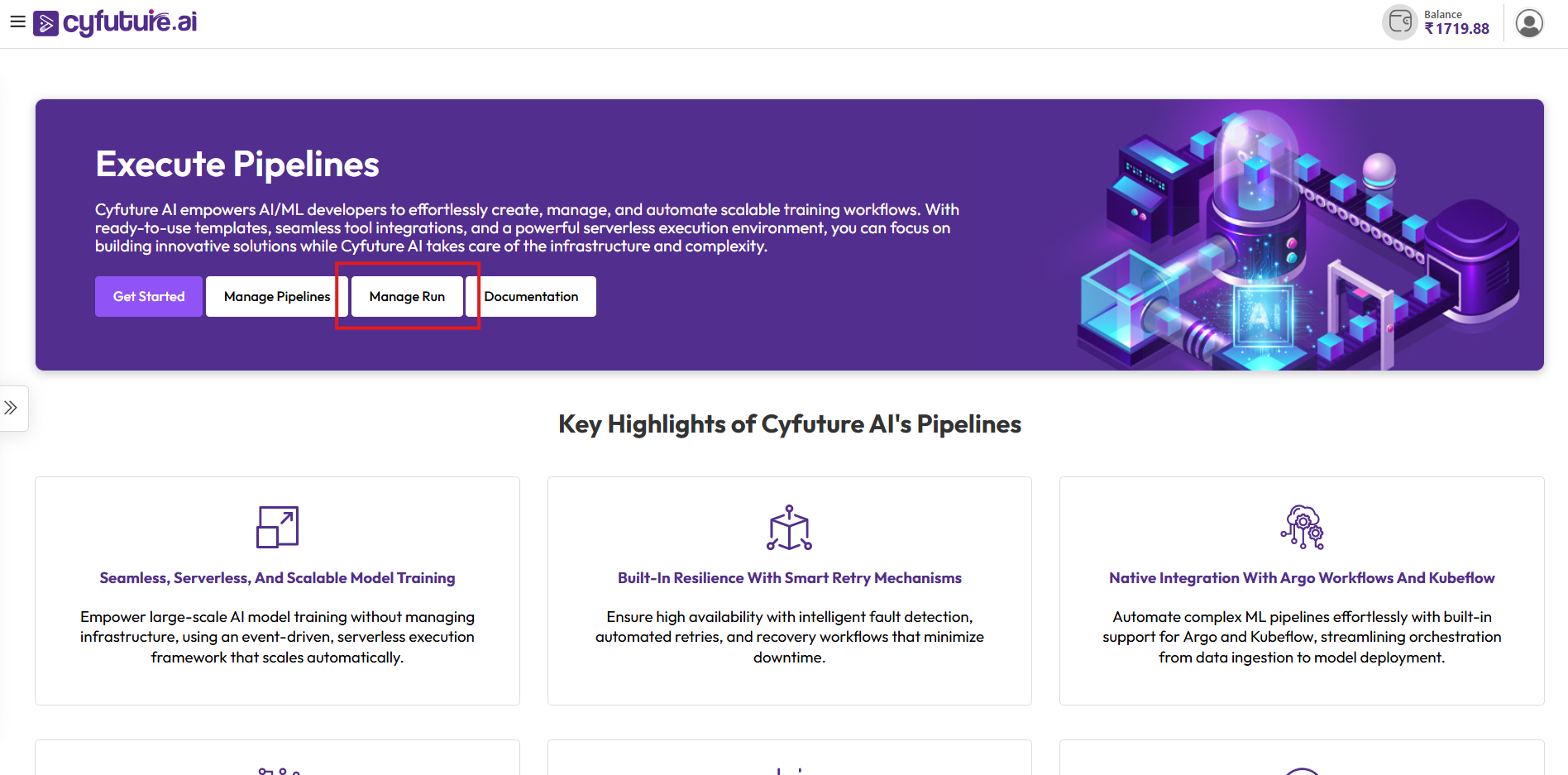Select the Built-In Resilience With Smart Retry heading

tap(789, 578)
